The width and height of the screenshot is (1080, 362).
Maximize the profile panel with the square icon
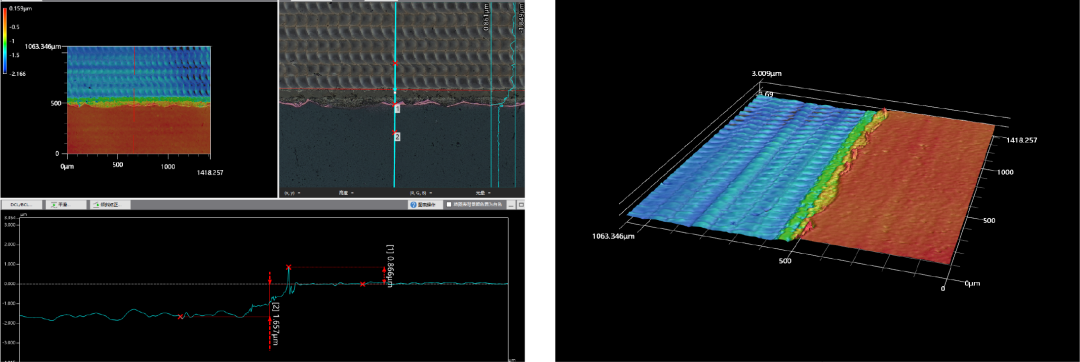click(521, 205)
